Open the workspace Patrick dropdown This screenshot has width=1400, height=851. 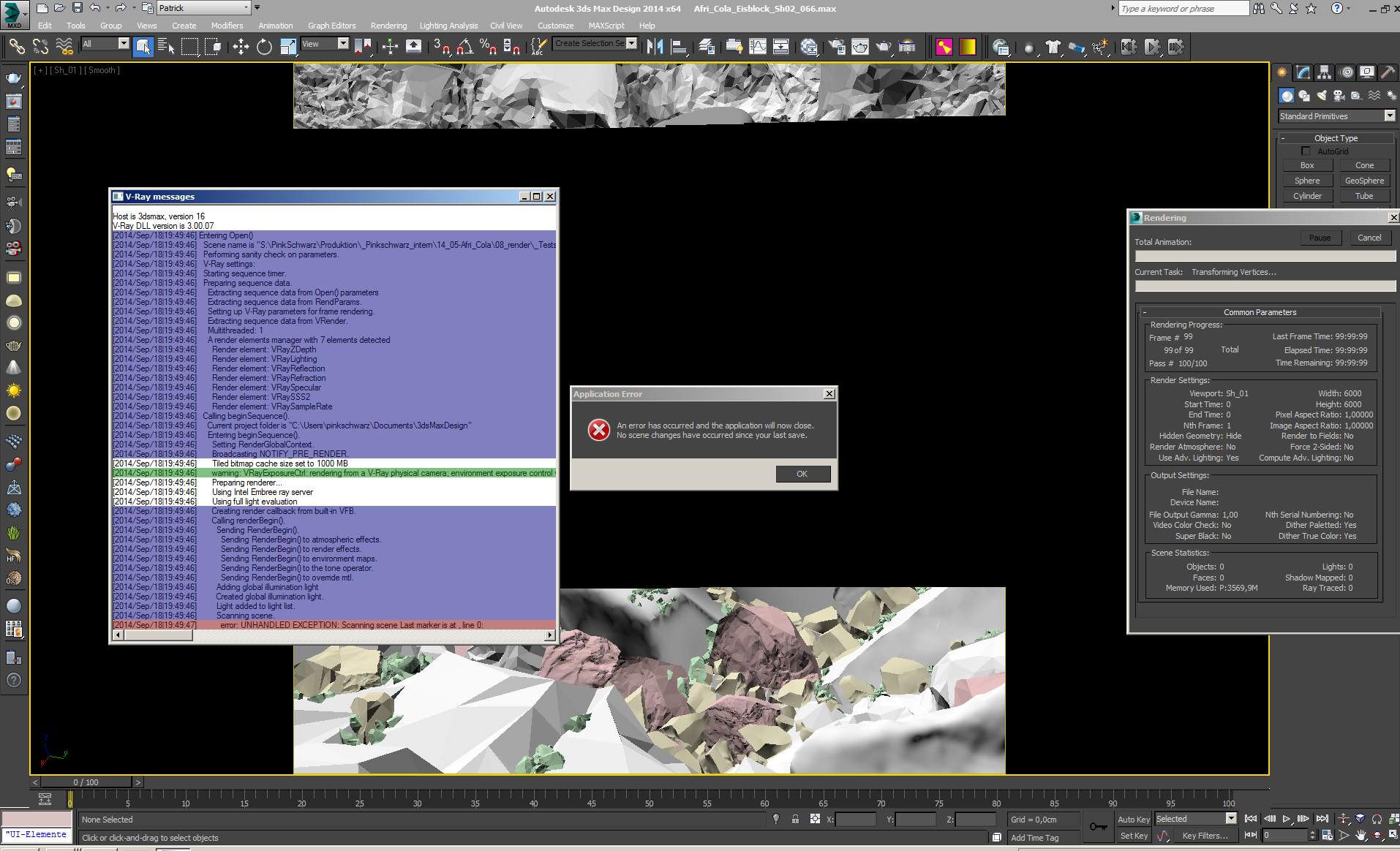click(x=204, y=8)
